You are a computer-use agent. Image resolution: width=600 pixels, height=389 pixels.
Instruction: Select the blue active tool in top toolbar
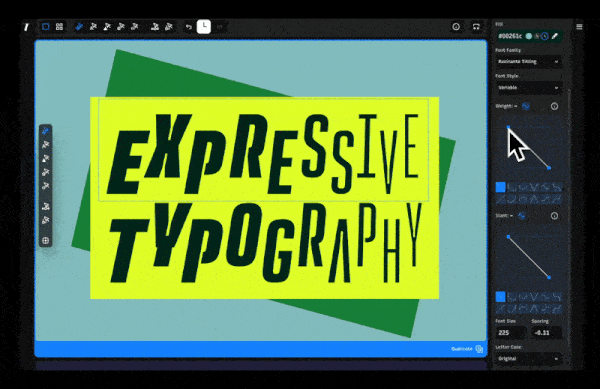pyautogui.click(x=79, y=27)
